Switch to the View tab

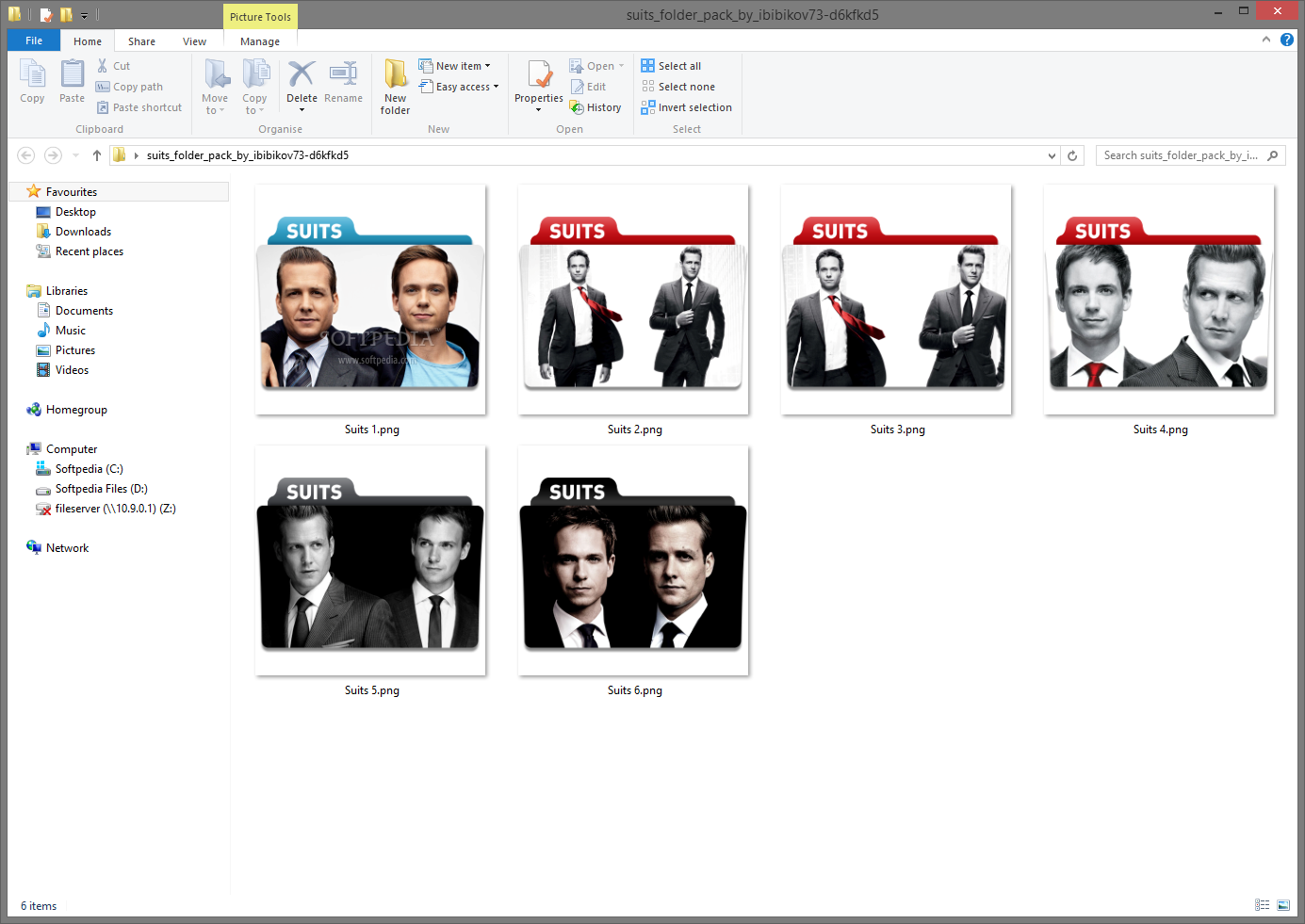tap(194, 41)
